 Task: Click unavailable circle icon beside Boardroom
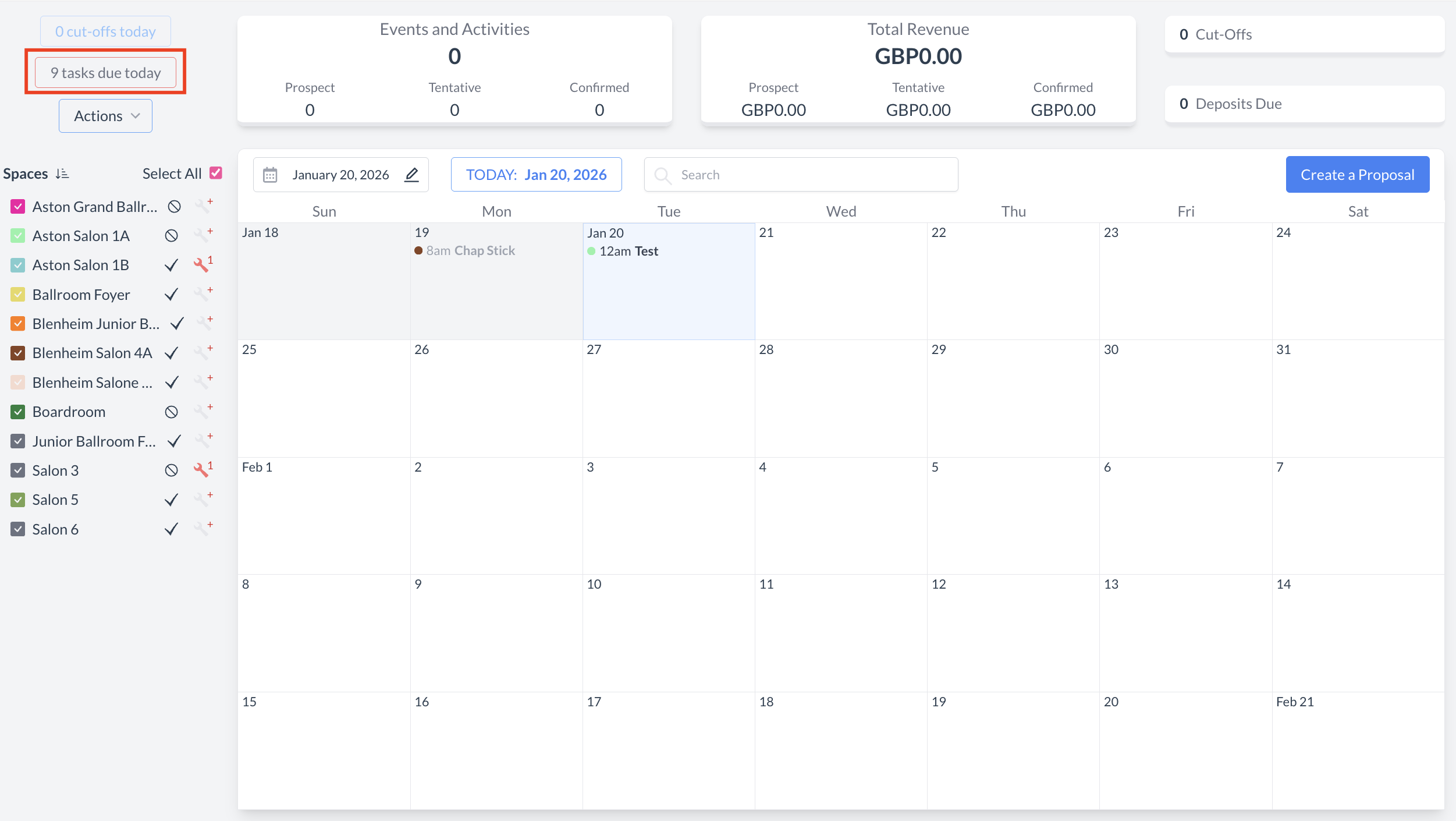point(171,412)
